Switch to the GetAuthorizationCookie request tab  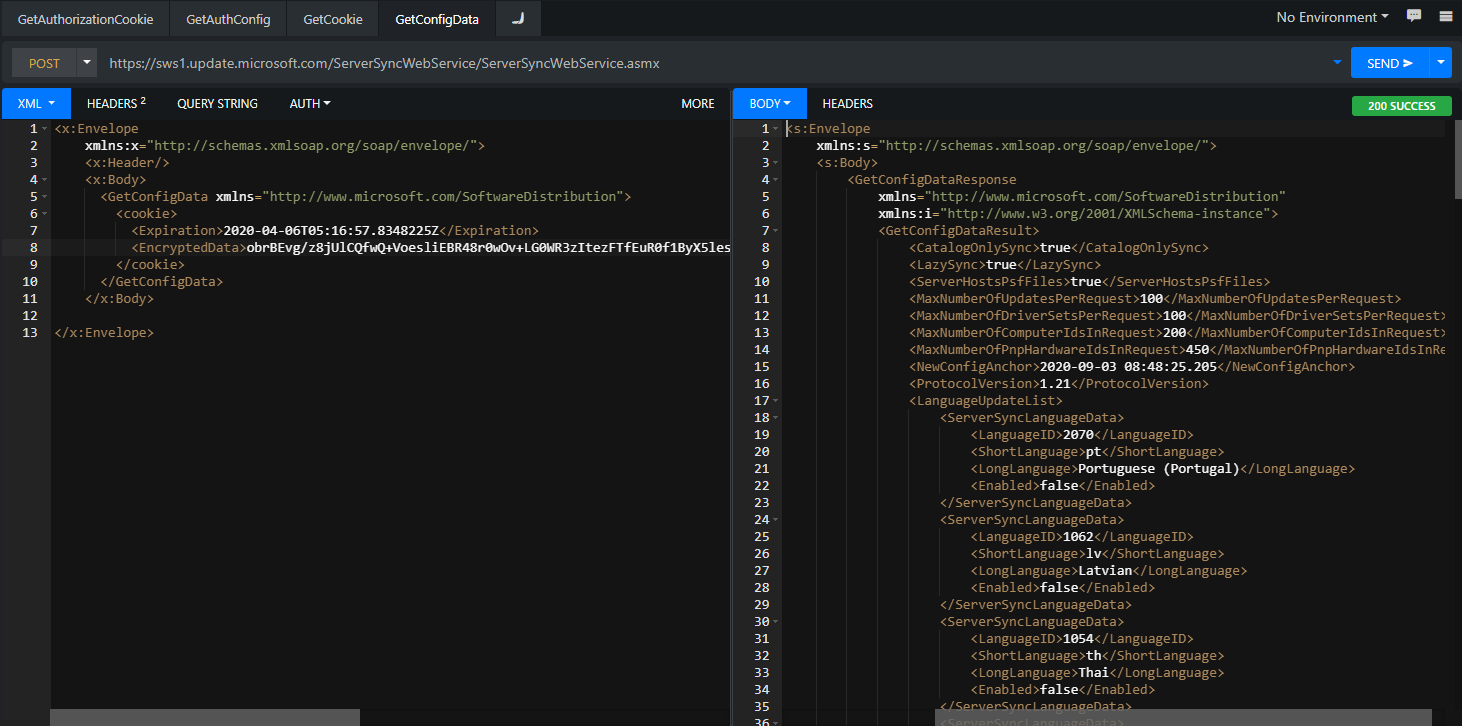pos(85,19)
